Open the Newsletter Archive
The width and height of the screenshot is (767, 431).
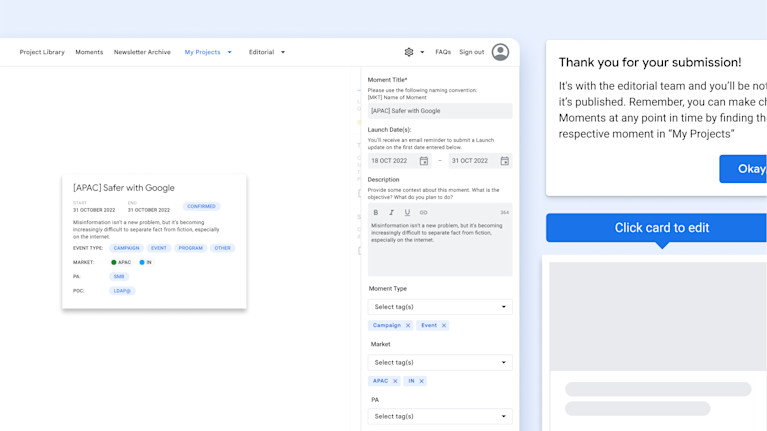142,52
